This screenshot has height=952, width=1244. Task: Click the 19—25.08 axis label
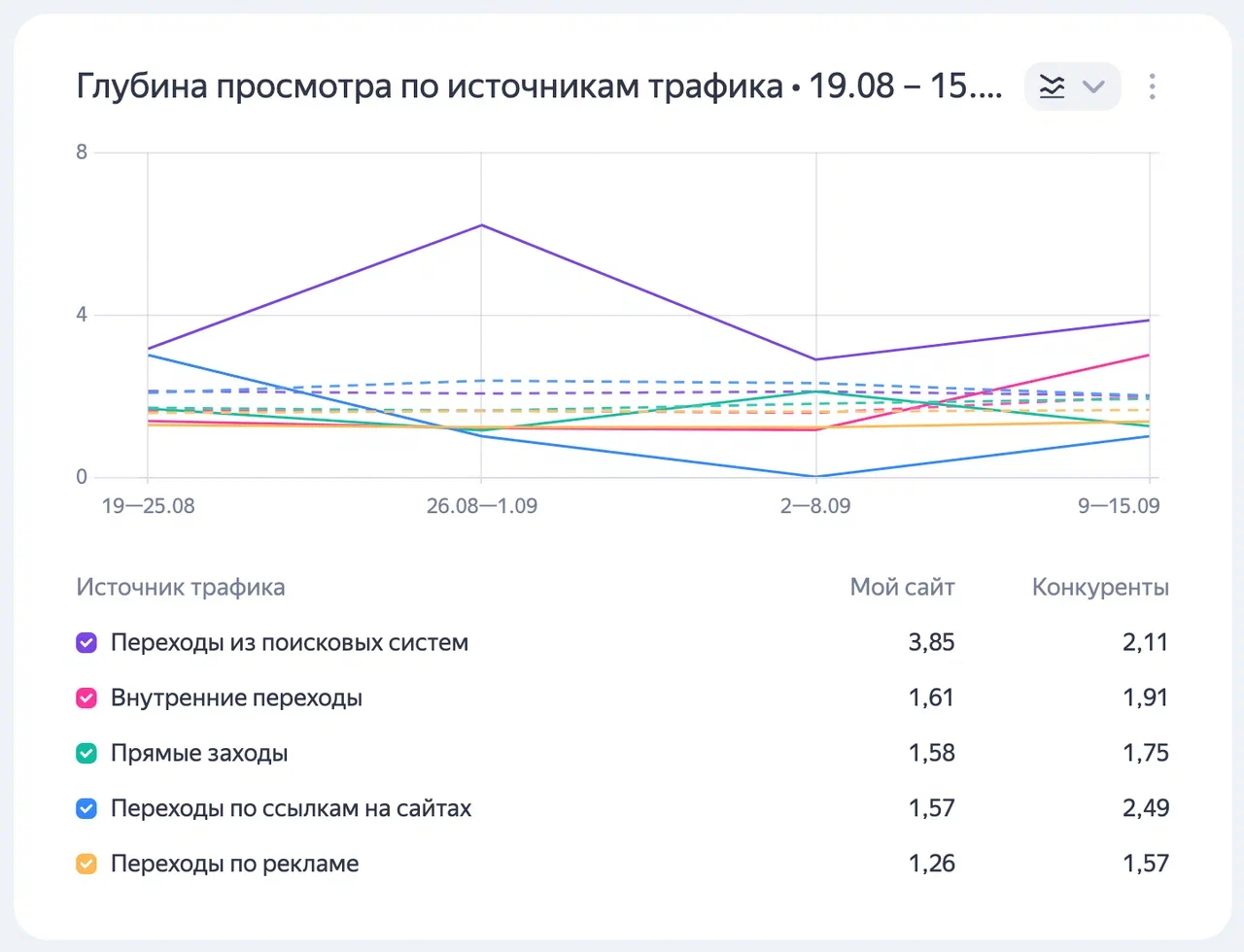[x=148, y=506]
